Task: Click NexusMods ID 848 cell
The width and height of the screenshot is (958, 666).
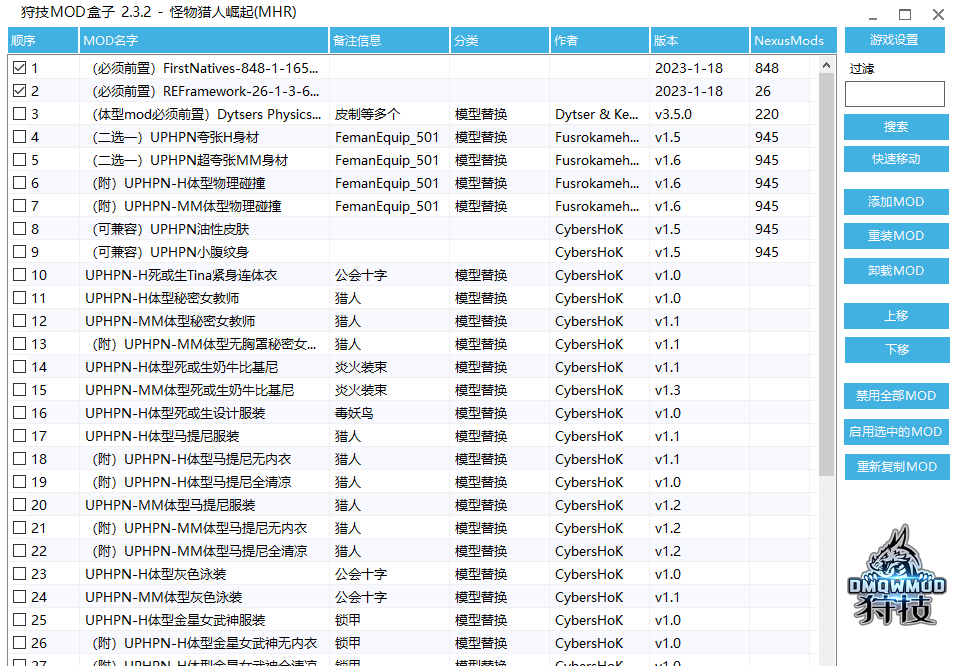Action: tap(767, 68)
